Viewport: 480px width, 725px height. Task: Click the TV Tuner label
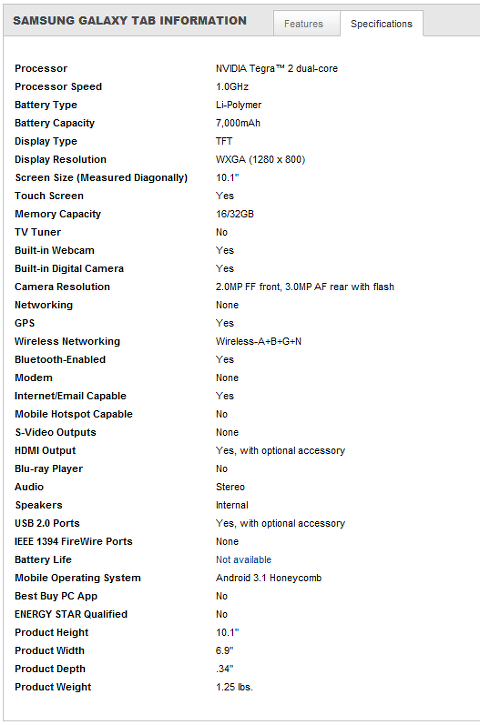[37, 232]
